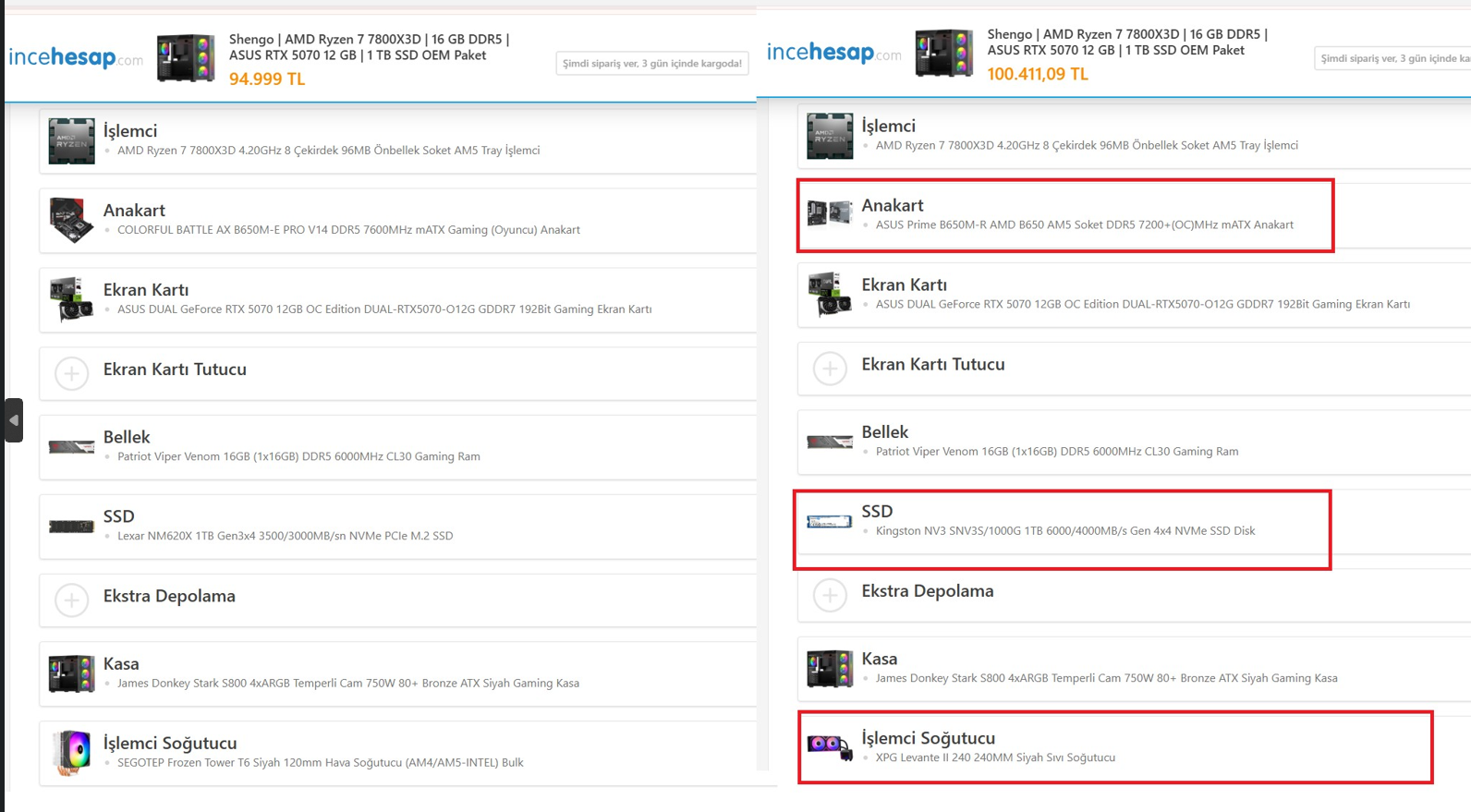Viewport: 1471px width, 812px height.
Task: Click the 'AMD Ryzen 7 7800X3D' description, 94.999 TL build
Action: [x=329, y=151]
